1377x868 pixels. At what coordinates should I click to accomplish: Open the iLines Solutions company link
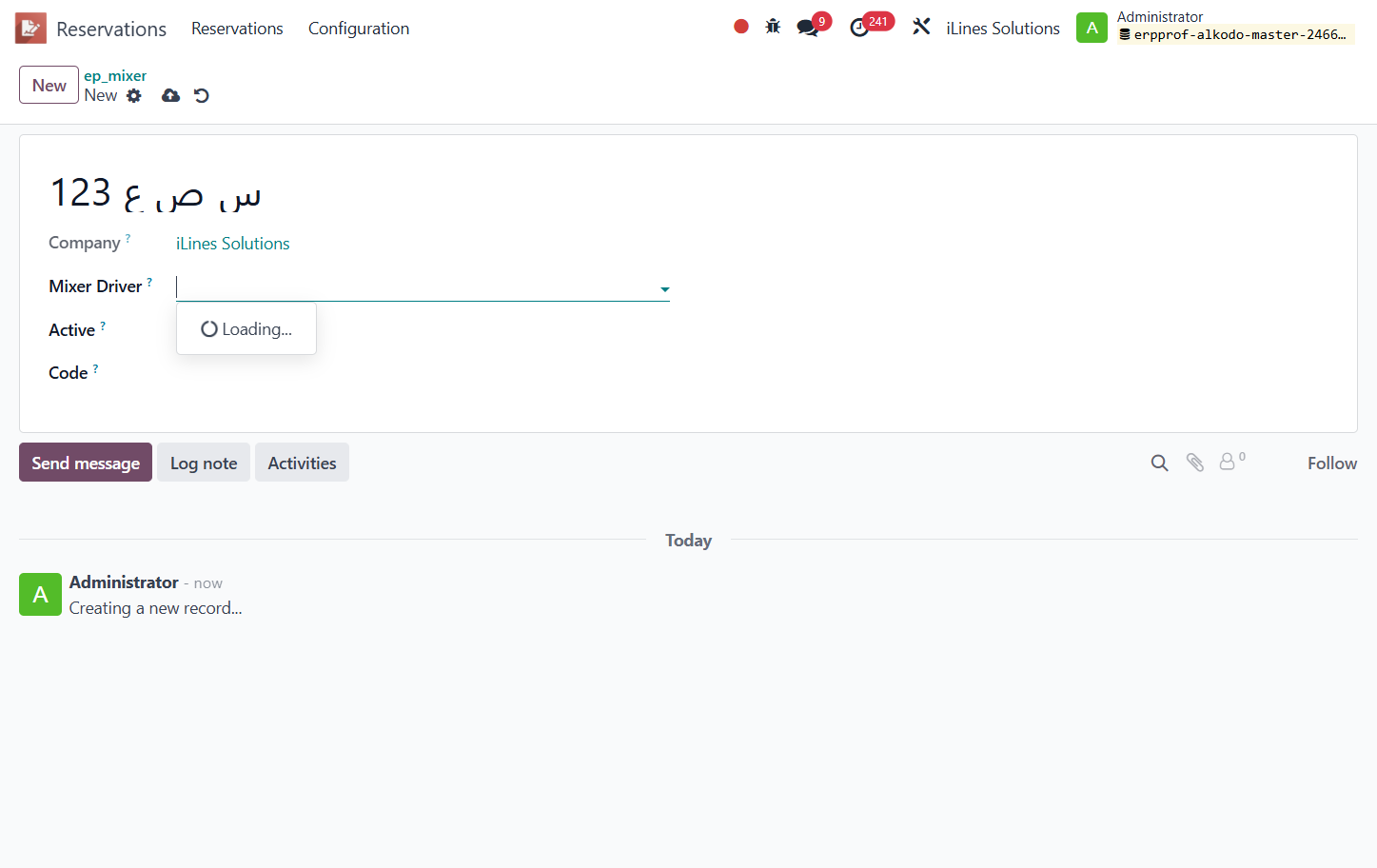pos(232,244)
